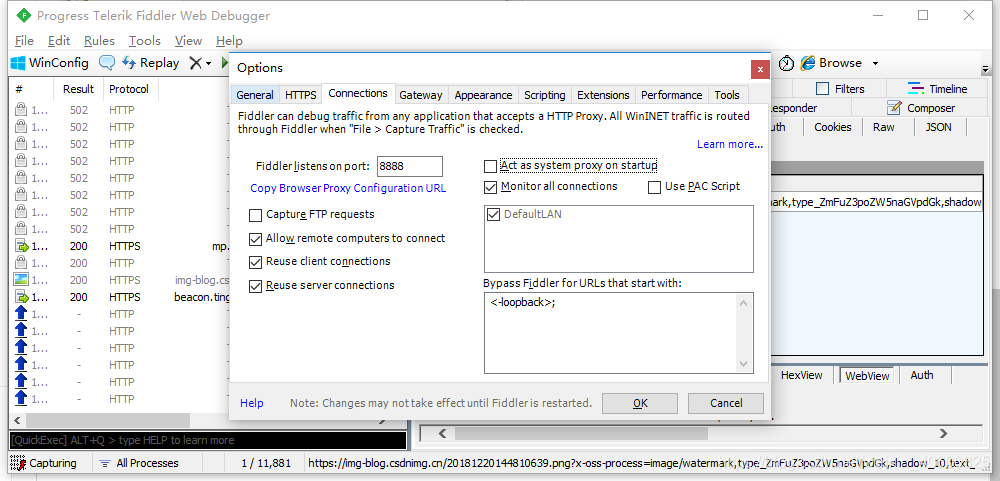Click the Bypass Fiddler URLs text area
The height and width of the screenshot is (481, 1000).
coord(619,333)
